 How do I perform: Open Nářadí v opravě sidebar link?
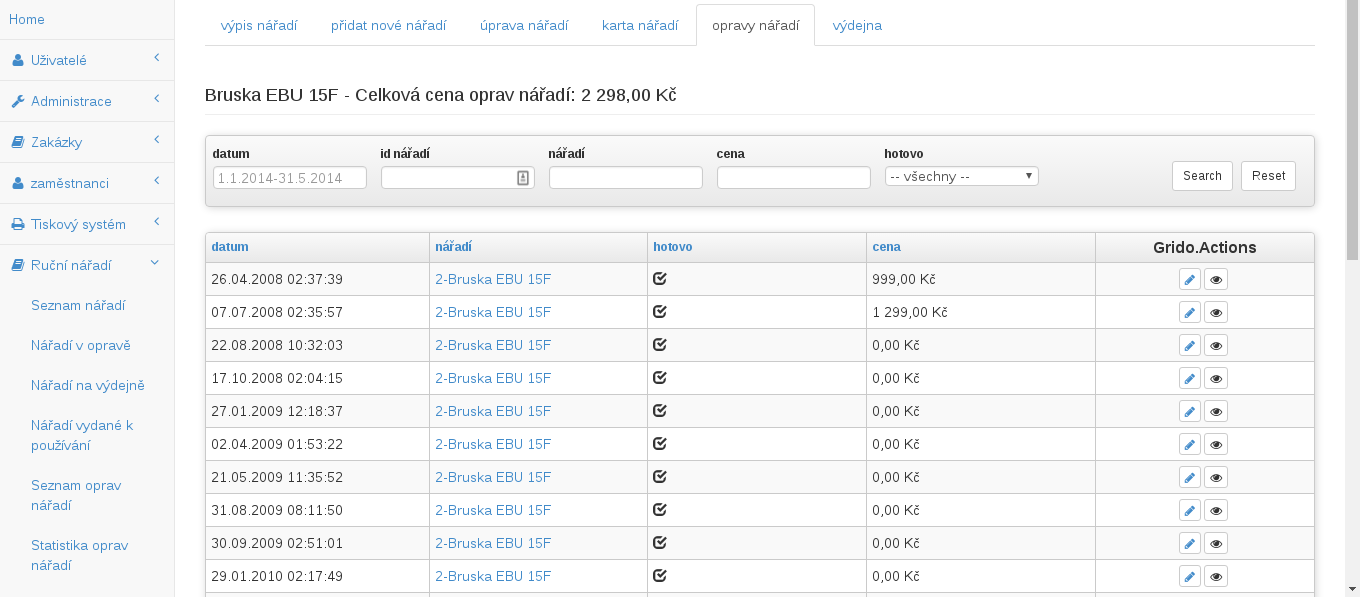[x=81, y=345]
